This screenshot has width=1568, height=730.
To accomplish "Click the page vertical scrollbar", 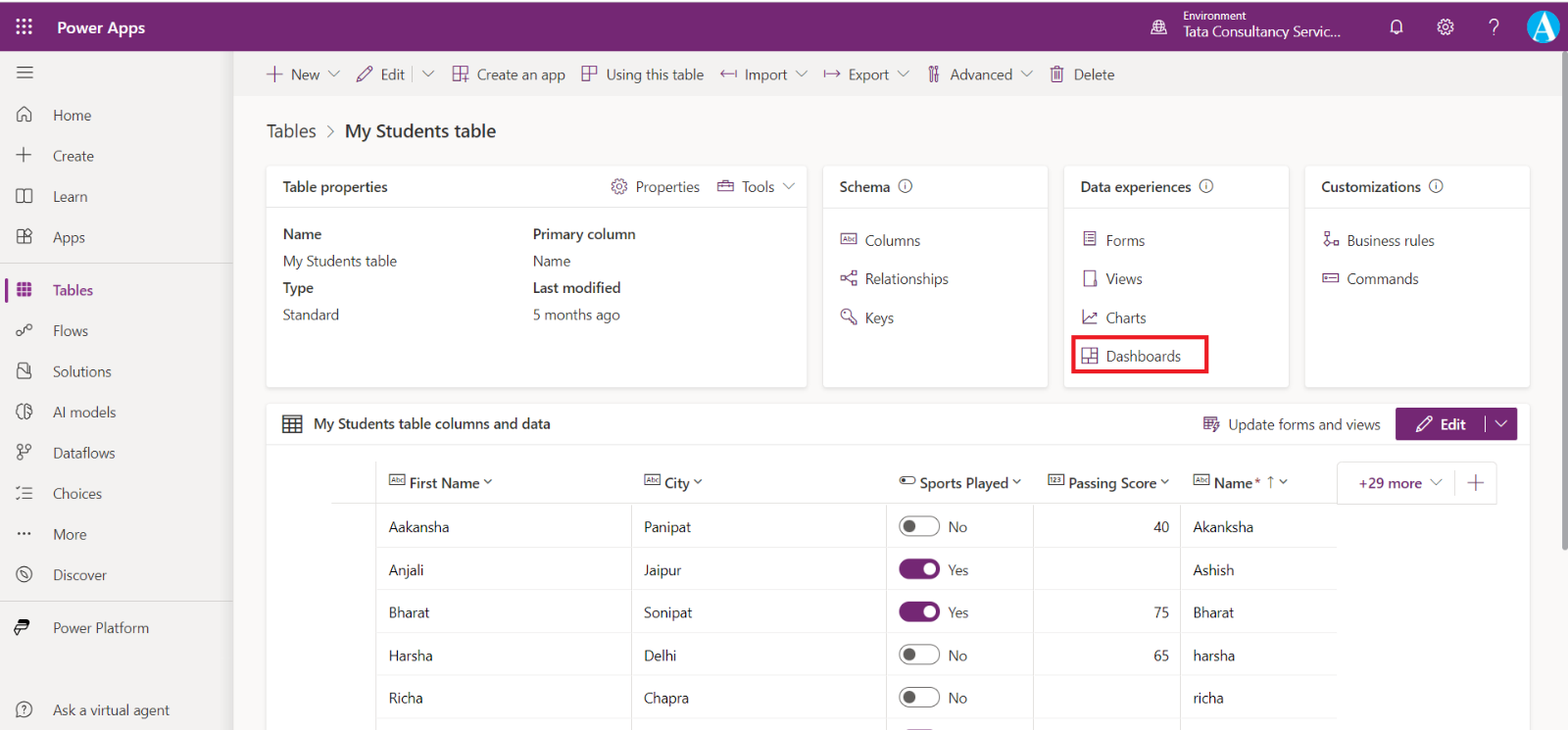I will click(x=1563, y=294).
